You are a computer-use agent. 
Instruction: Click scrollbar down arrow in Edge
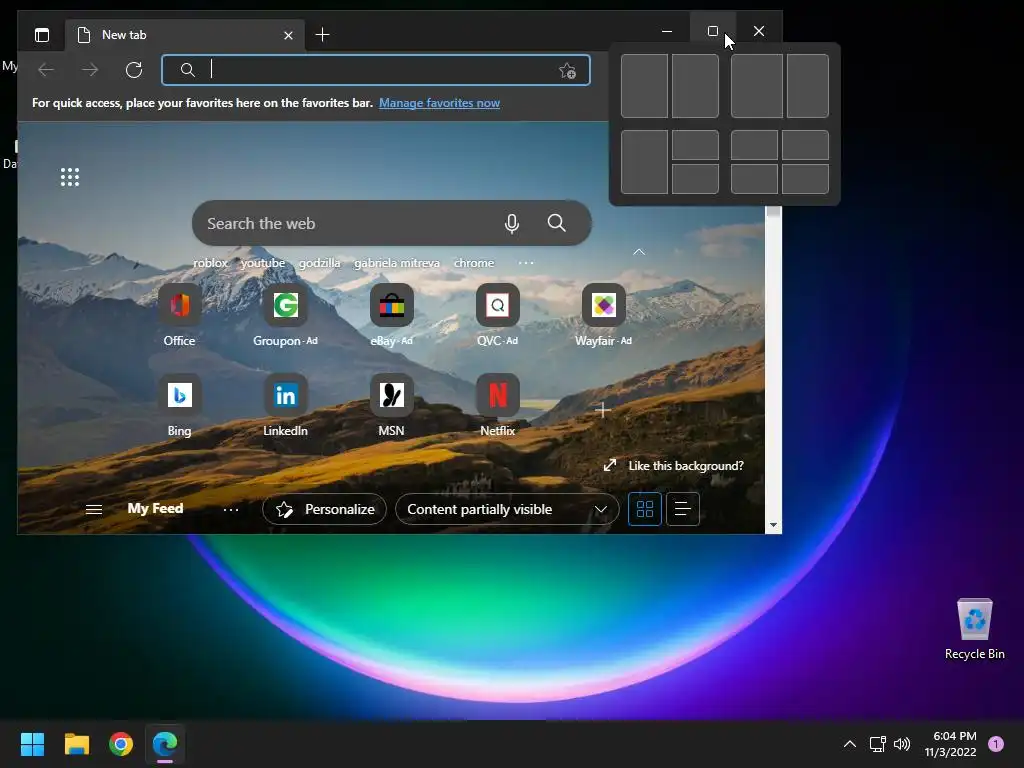[773, 525]
